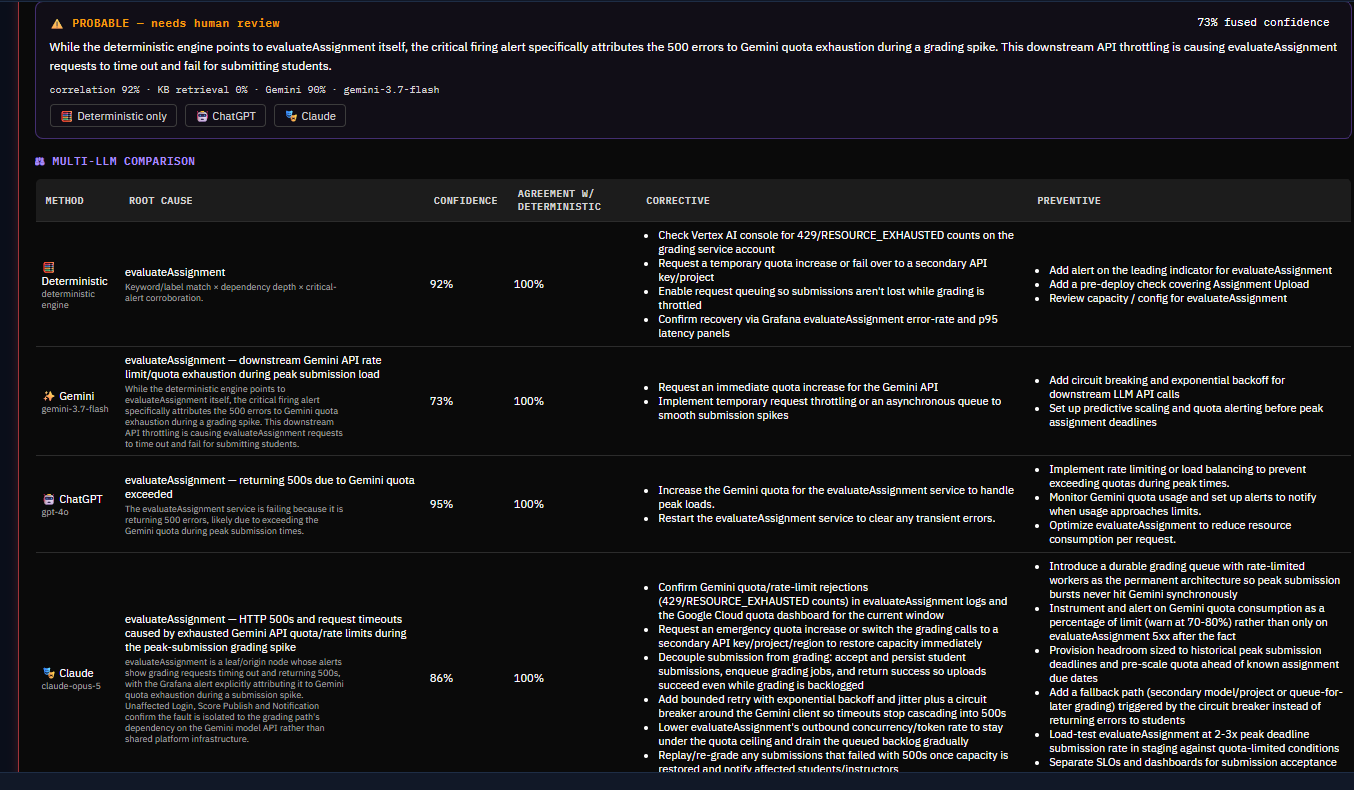Click the Deterministic engine icon in table
This screenshot has height=790, width=1354.
pos(48,267)
